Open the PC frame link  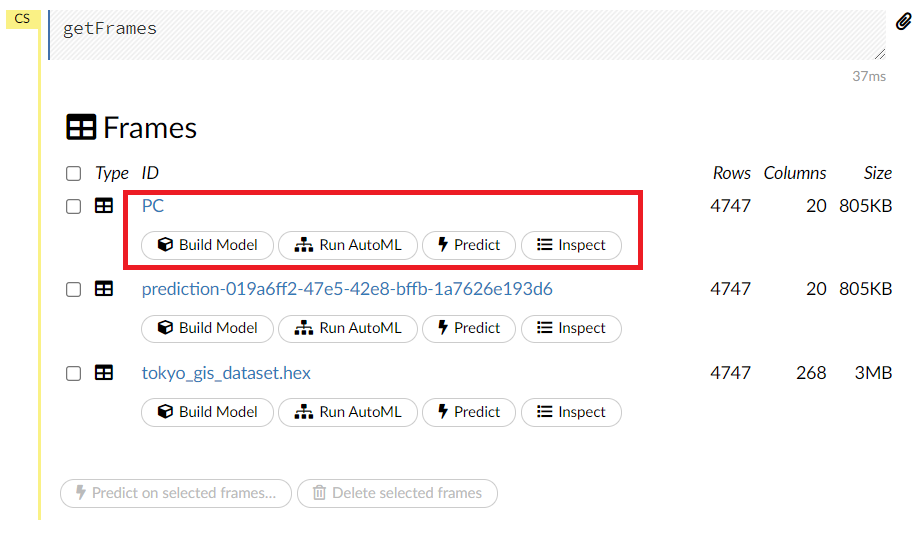tap(153, 206)
